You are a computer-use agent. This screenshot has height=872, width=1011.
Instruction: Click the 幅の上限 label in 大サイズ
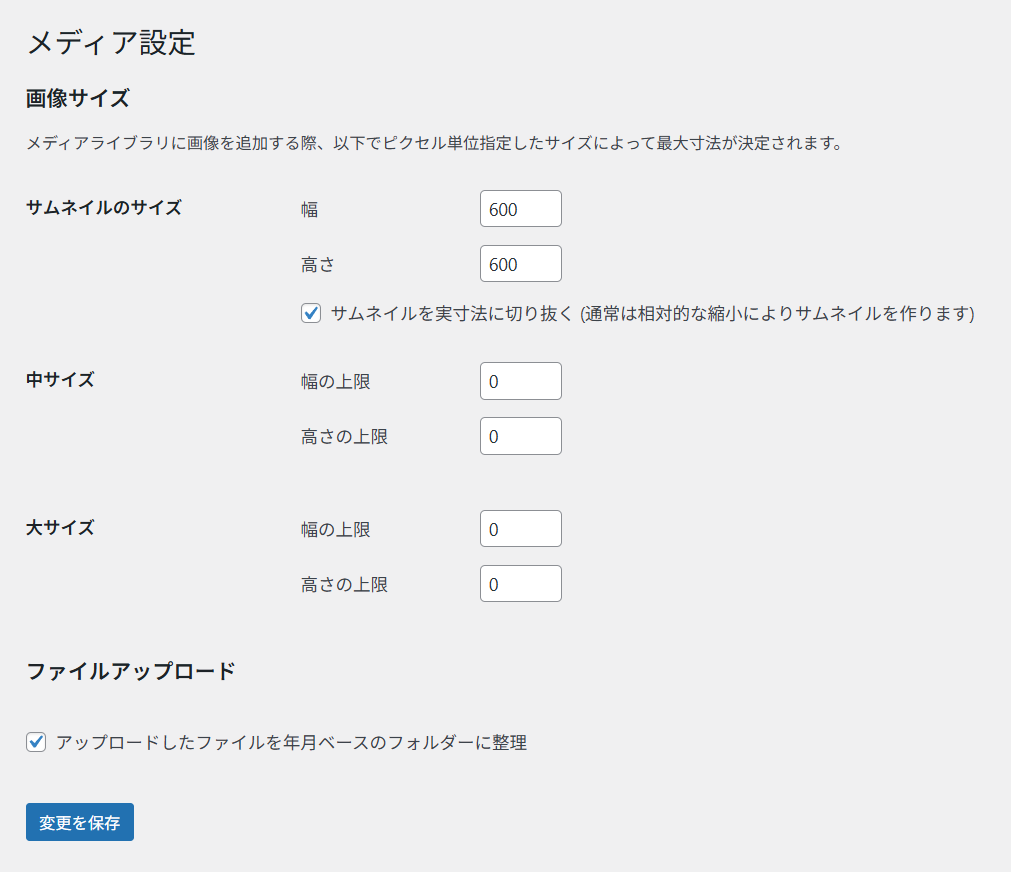pos(335,529)
